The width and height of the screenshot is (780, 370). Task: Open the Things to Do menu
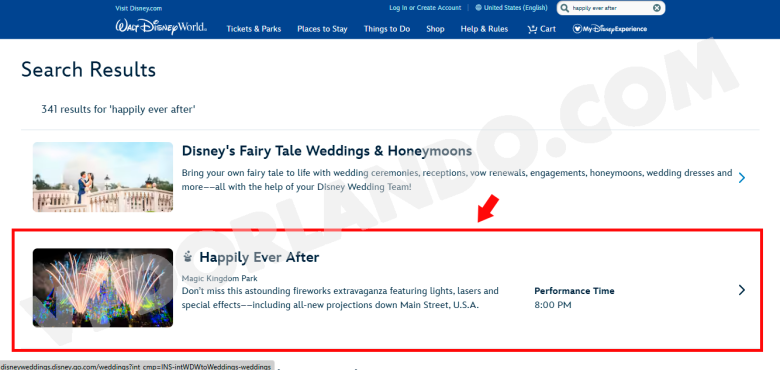(x=387, y=29)
